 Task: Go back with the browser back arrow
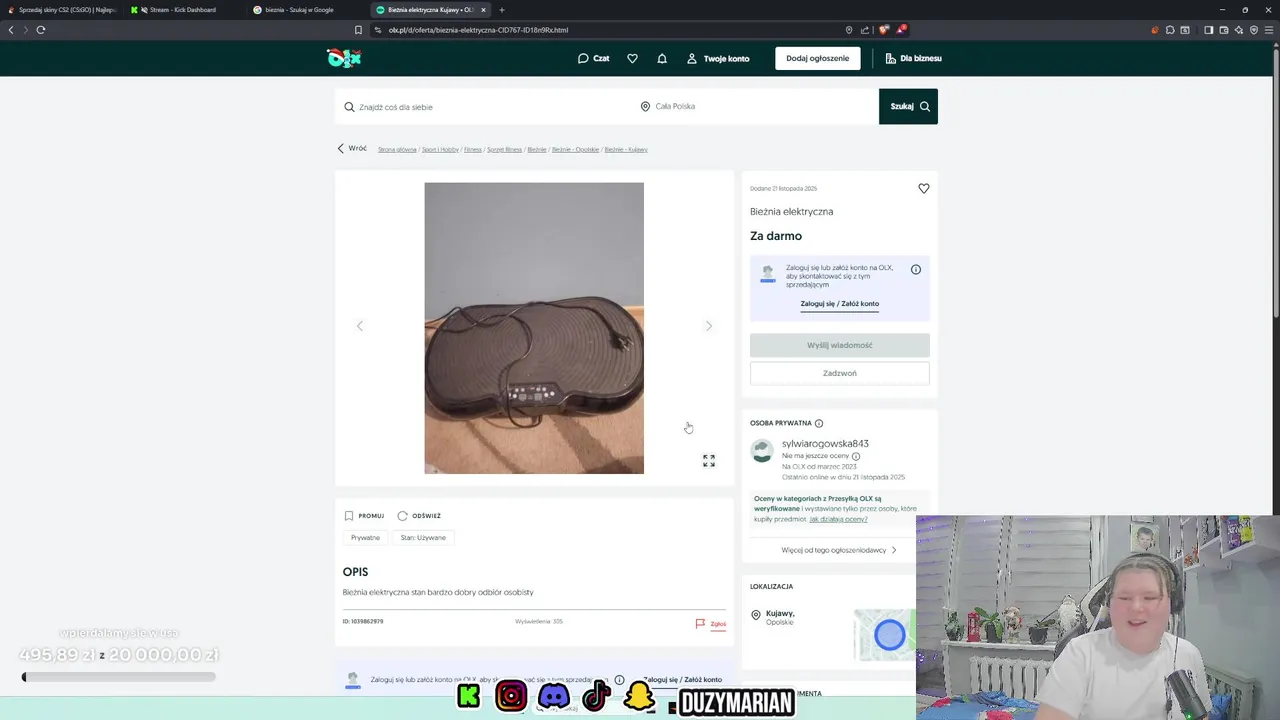point(11,30)
